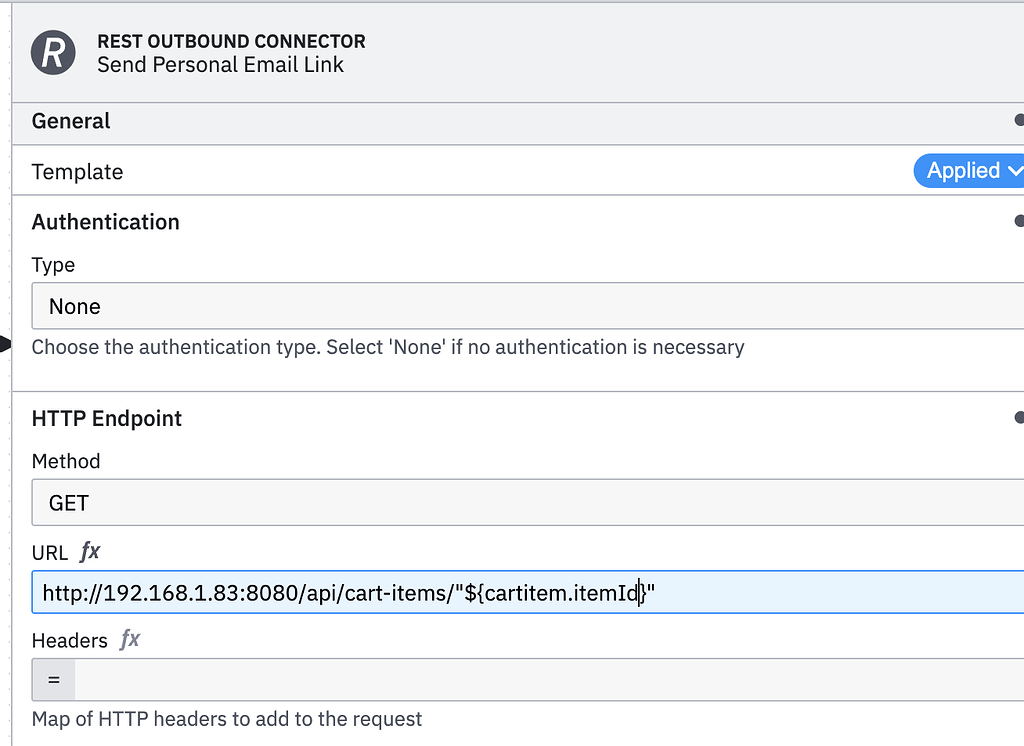Collapse the General section

tap(70, 121)
